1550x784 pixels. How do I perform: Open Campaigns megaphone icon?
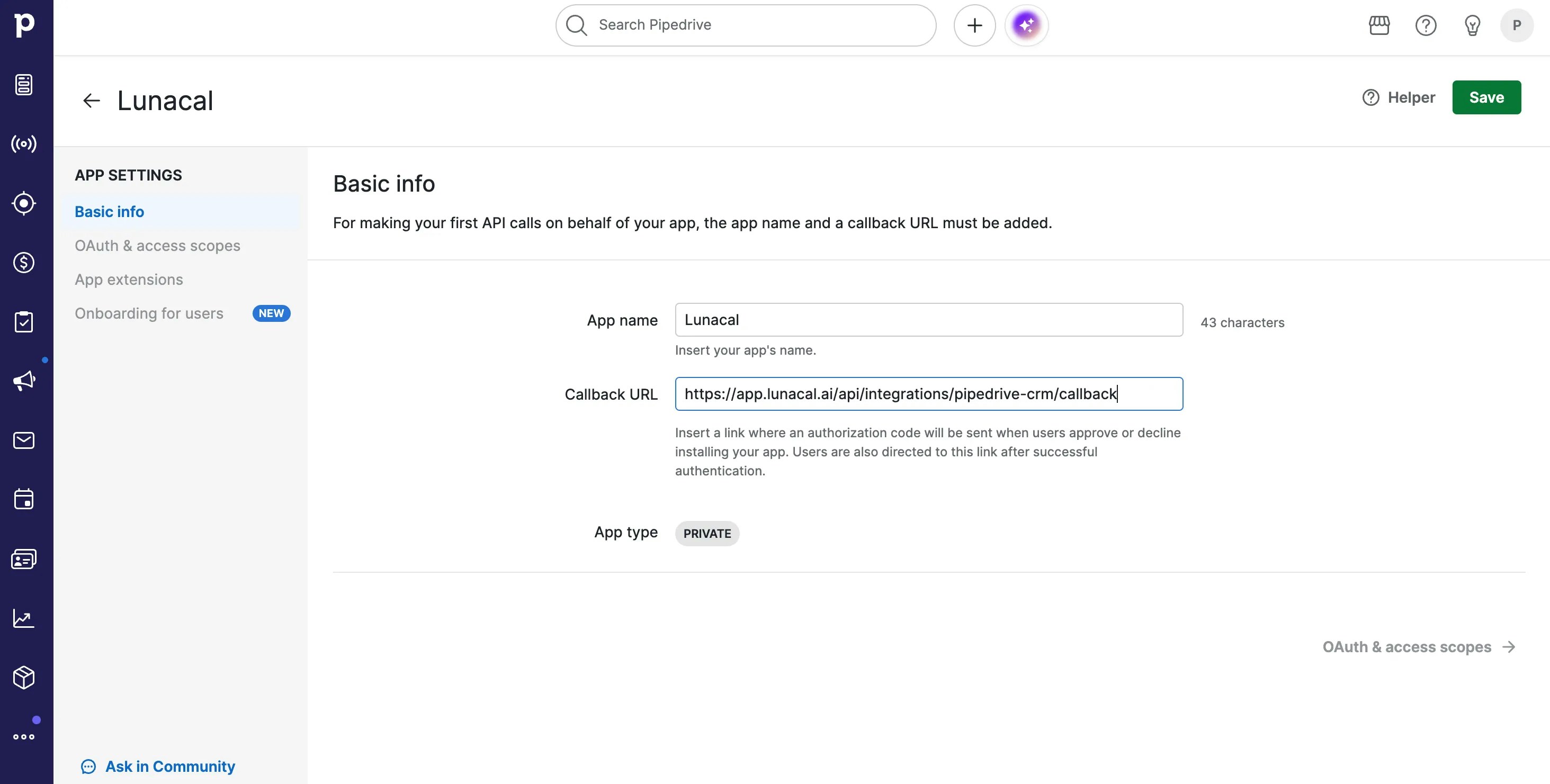point(23,381)
